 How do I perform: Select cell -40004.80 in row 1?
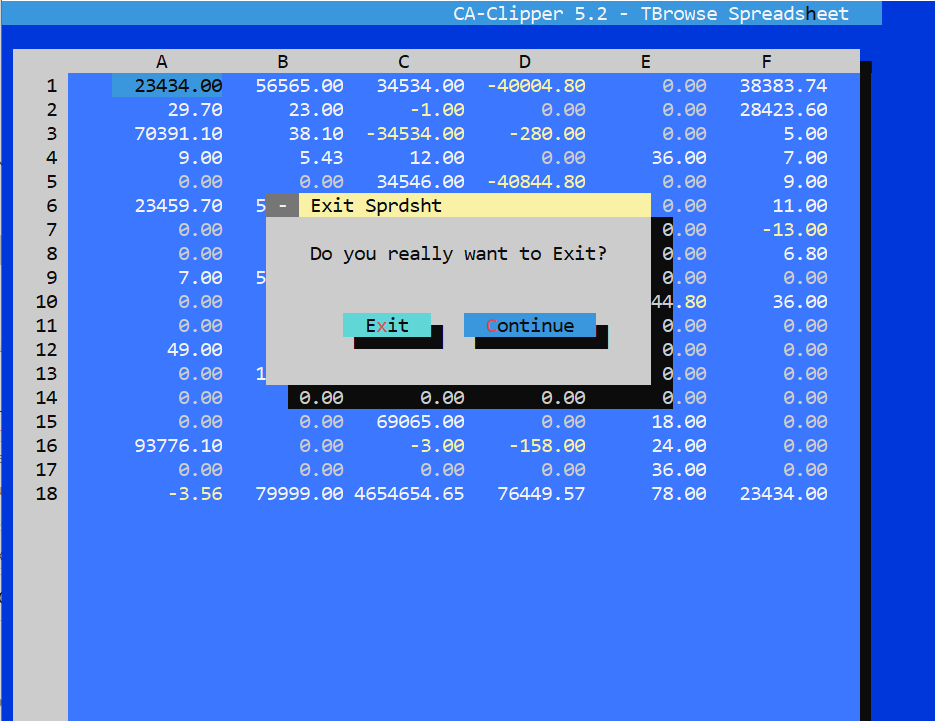click(x=536, y=86)
